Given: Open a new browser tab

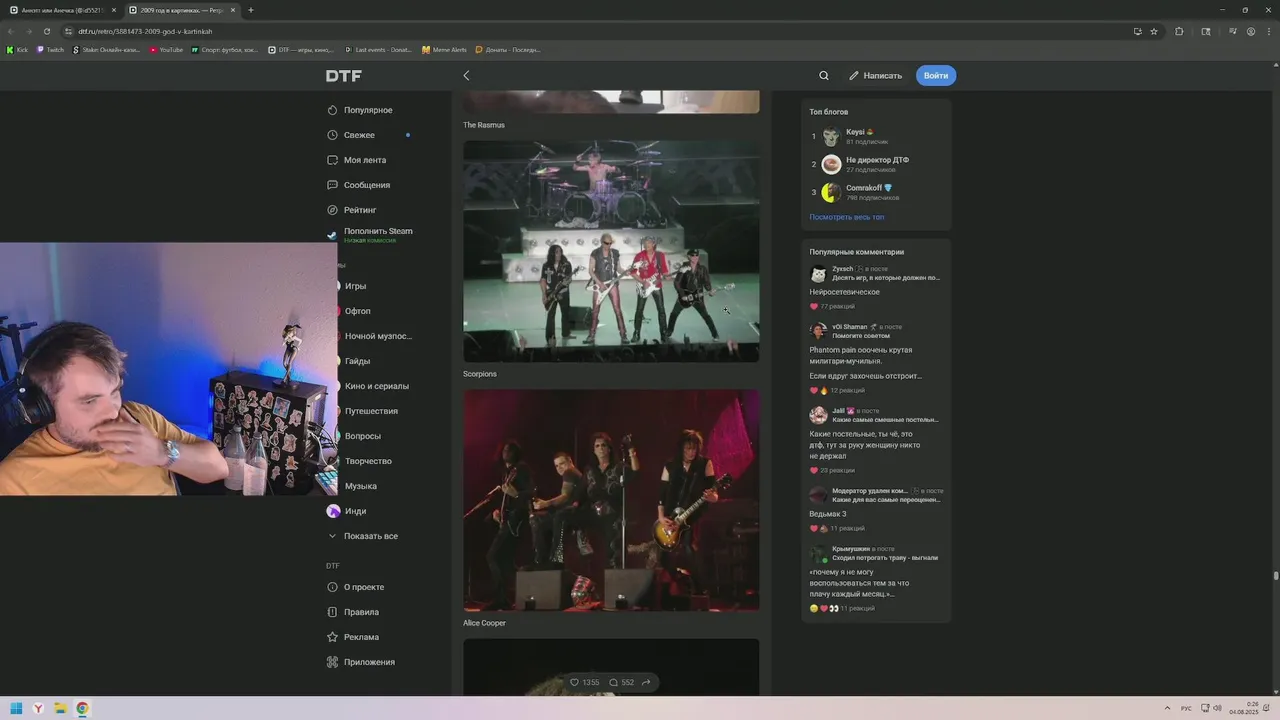Looking at the screenshot, I should point(250,10).
